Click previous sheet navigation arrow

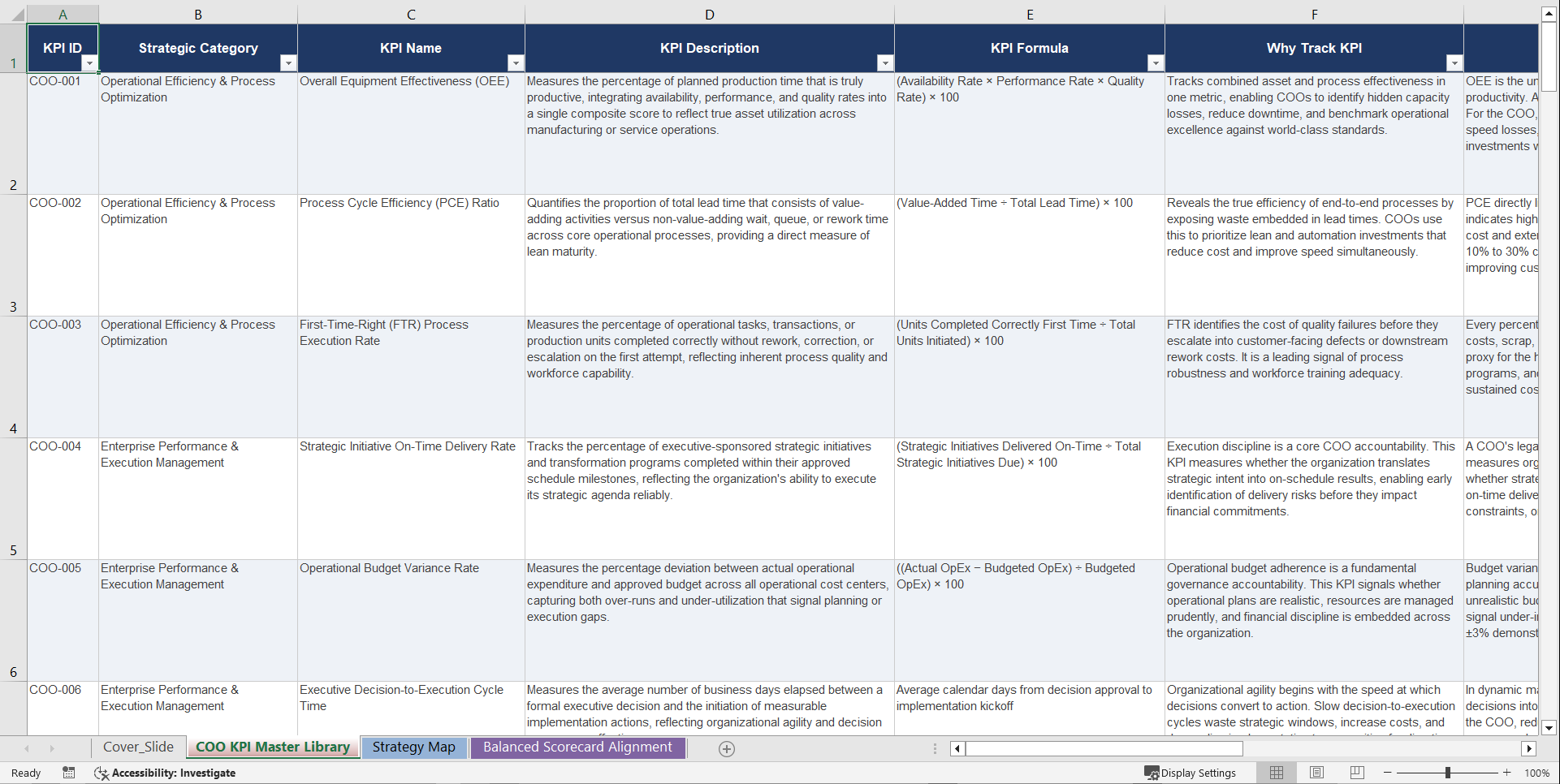(x=27, y=748)
